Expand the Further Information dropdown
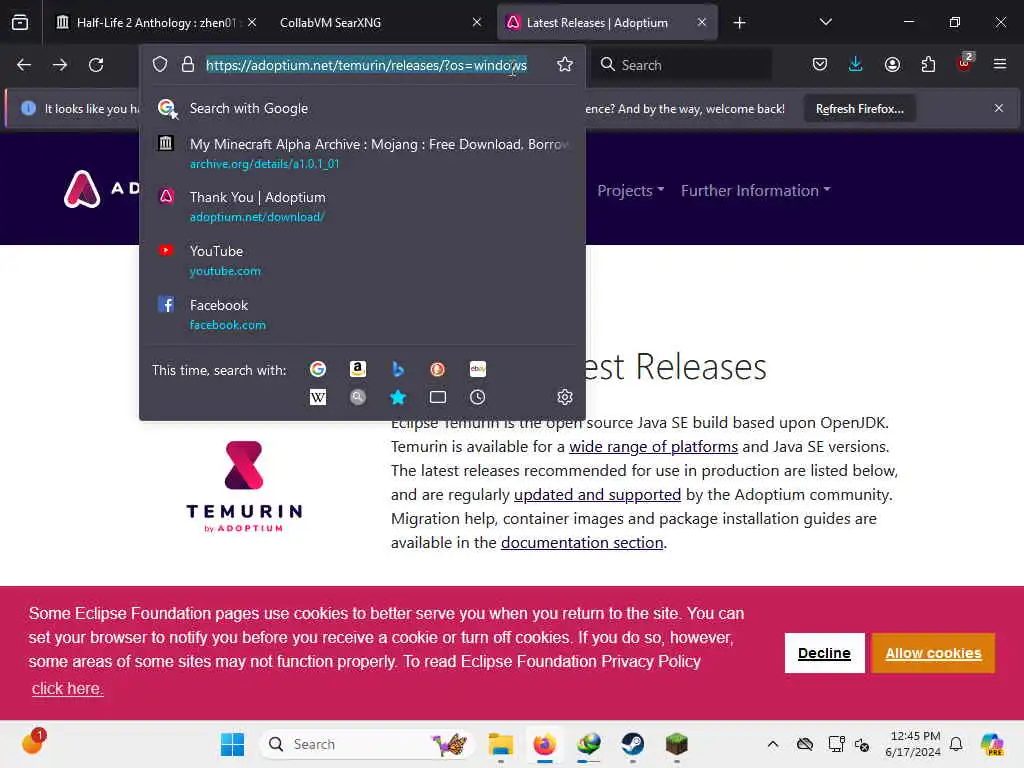The image size is (1024, 768). [x=756, y=191]
